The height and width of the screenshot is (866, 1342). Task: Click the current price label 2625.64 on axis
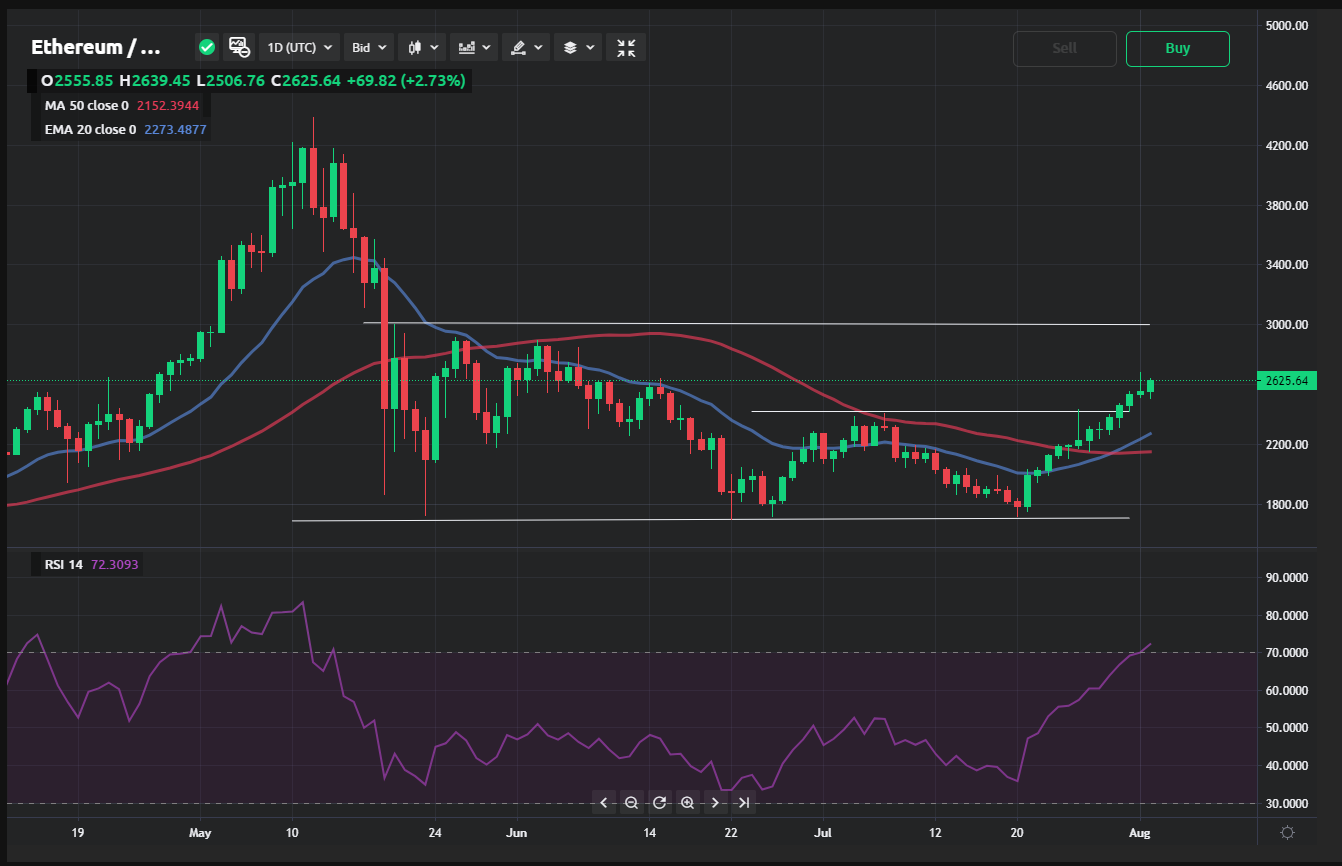pyautogui.click(x=1288, y=381)
